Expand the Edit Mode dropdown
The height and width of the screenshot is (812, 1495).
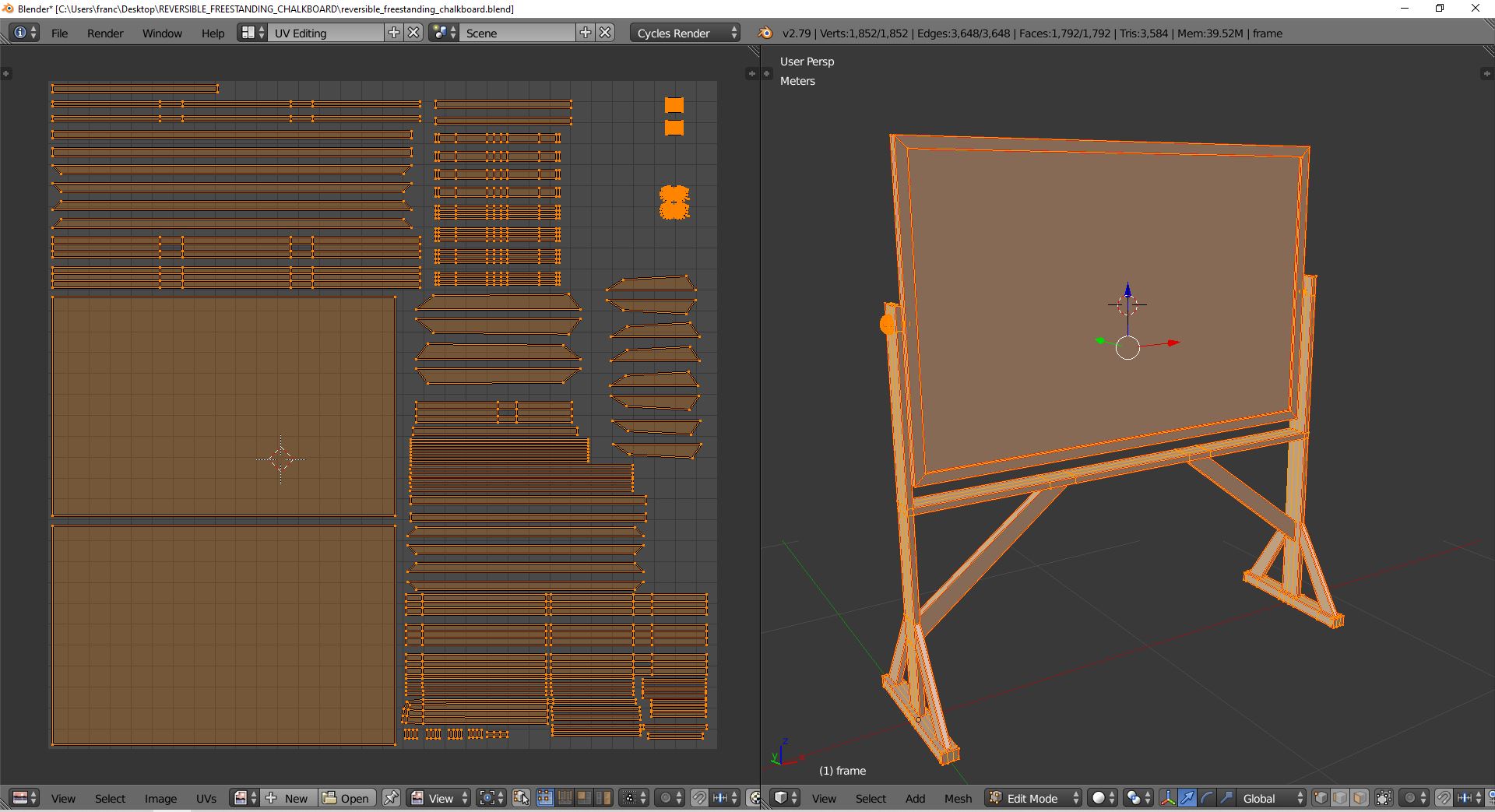[x=1034, y=798]
